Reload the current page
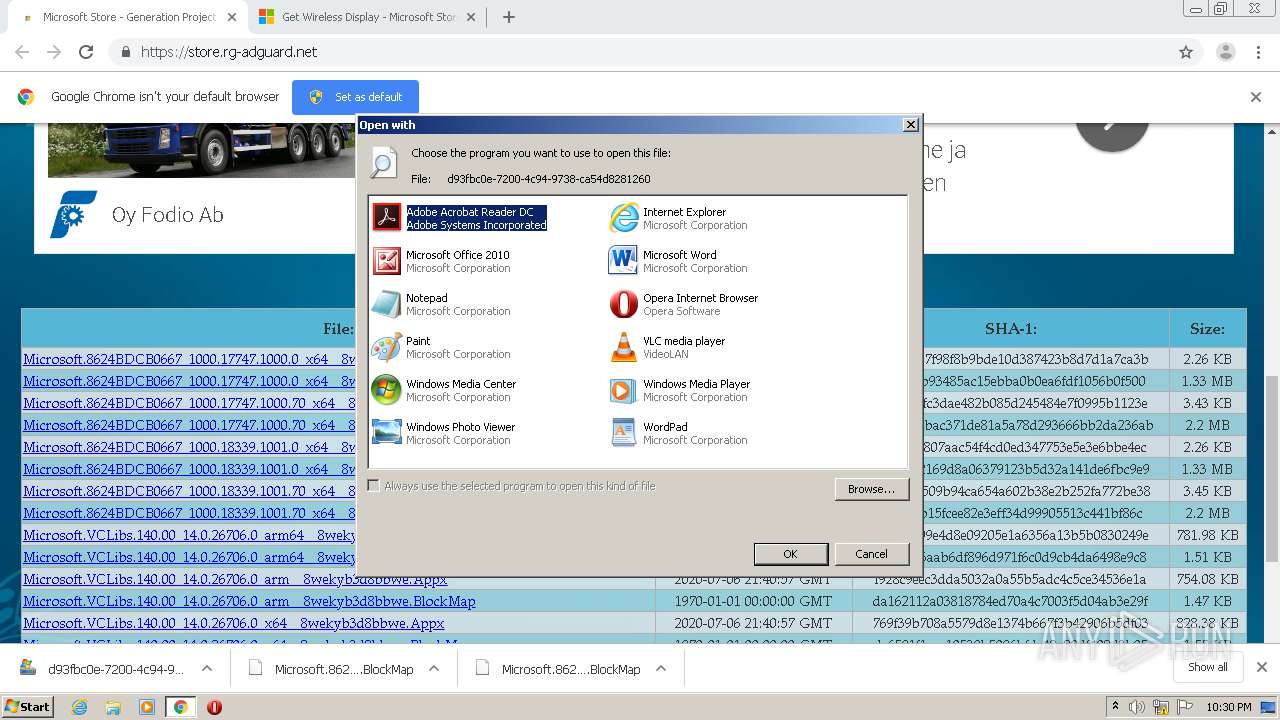The height and width of the screenshot is (720, 1280). (86, 52)
